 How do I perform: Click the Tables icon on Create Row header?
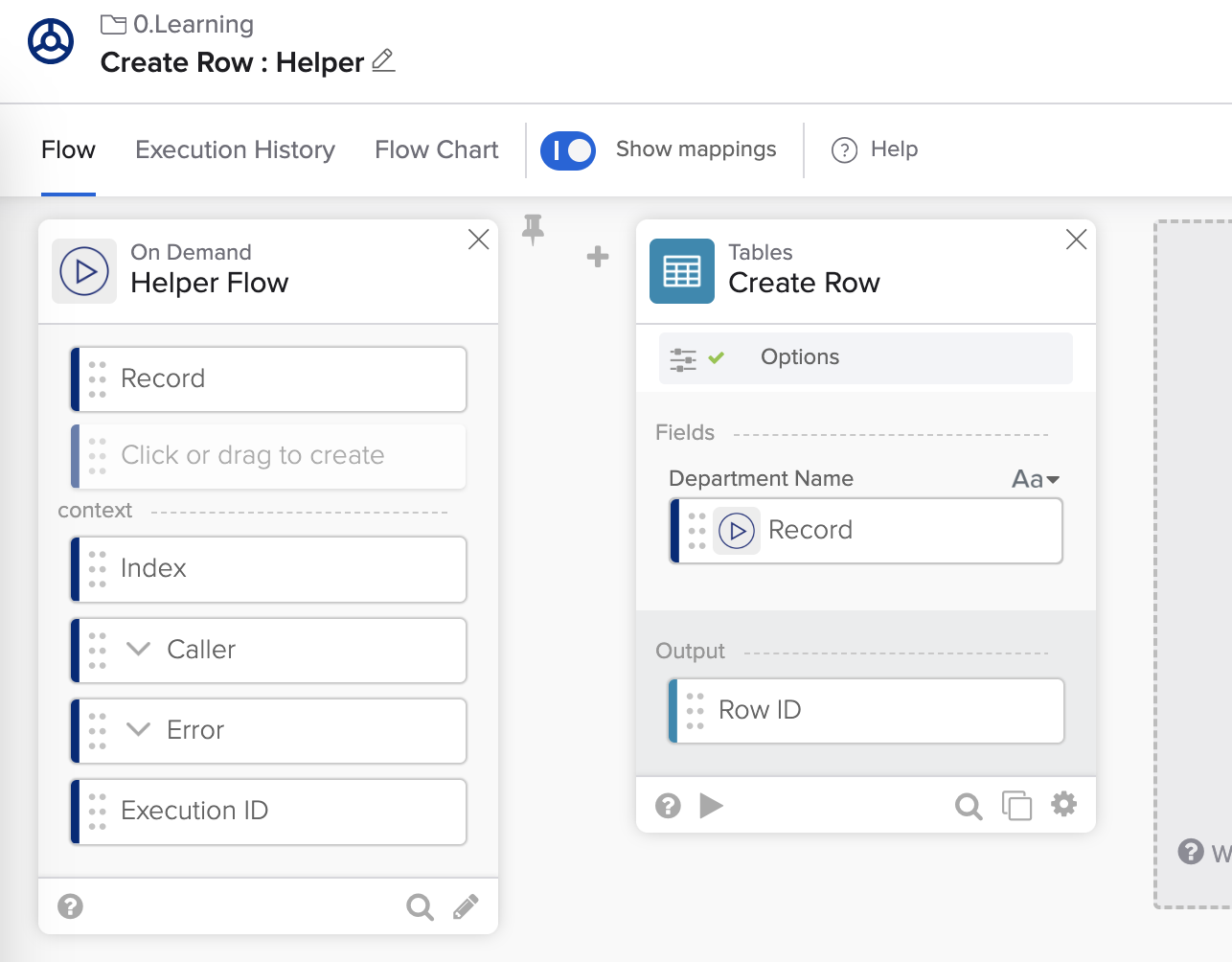tap(682, 271)
